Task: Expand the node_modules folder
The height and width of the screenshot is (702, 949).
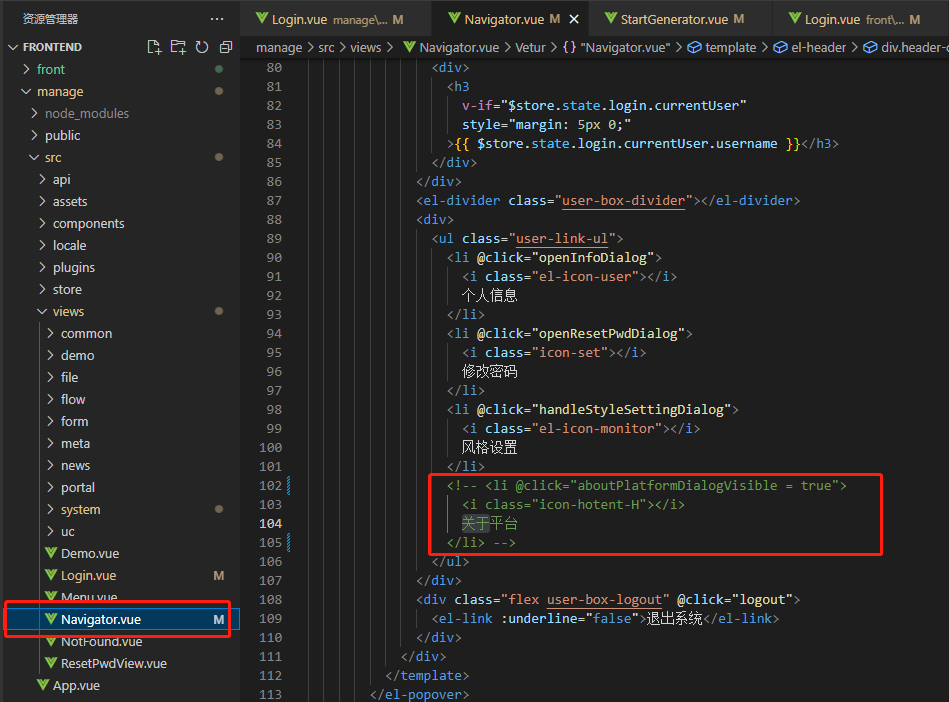Action: coord(86,113)
